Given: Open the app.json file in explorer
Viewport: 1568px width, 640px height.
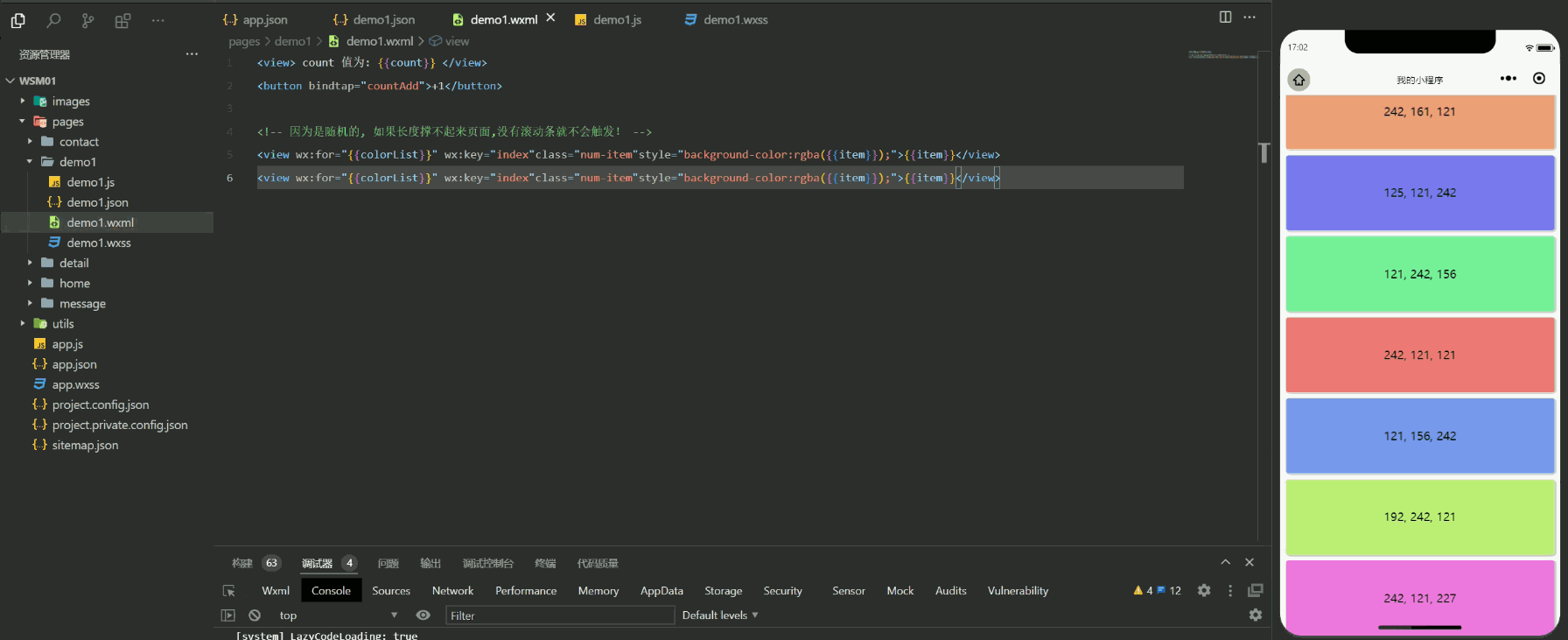Looking at the screenshot, I should click(74, 364).
